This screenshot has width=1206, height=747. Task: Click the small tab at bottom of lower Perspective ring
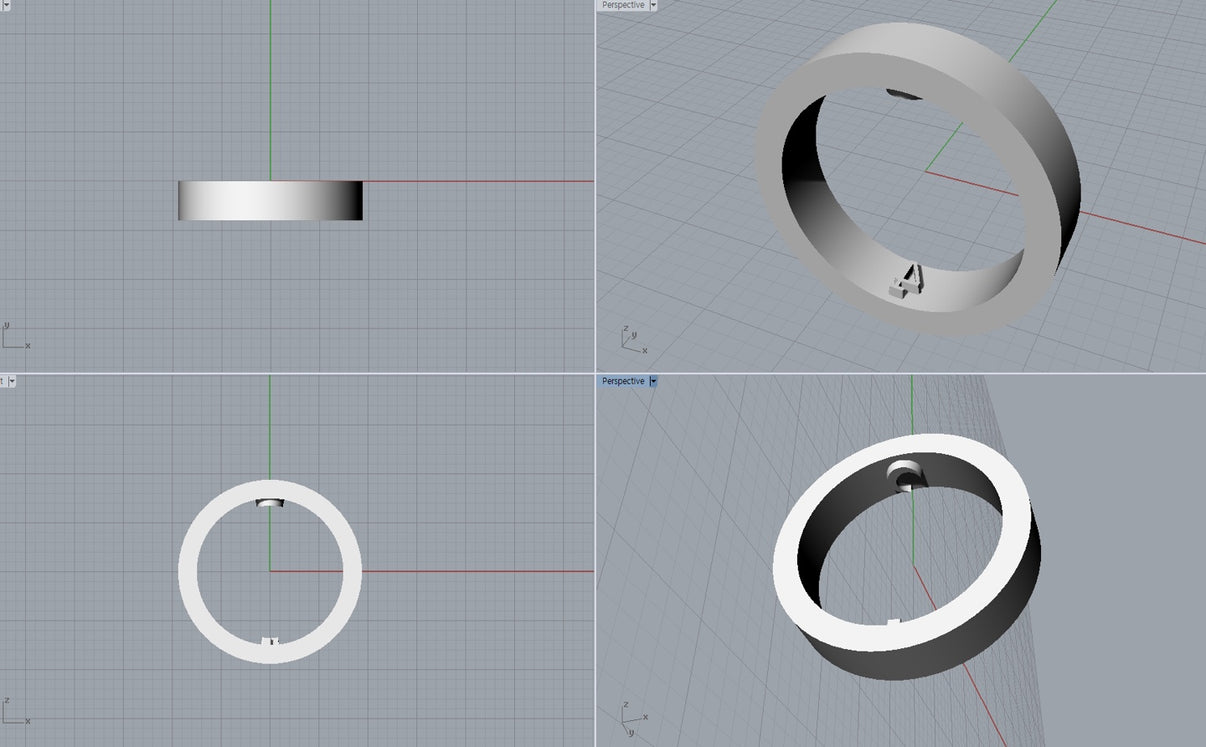click(894, 623)
